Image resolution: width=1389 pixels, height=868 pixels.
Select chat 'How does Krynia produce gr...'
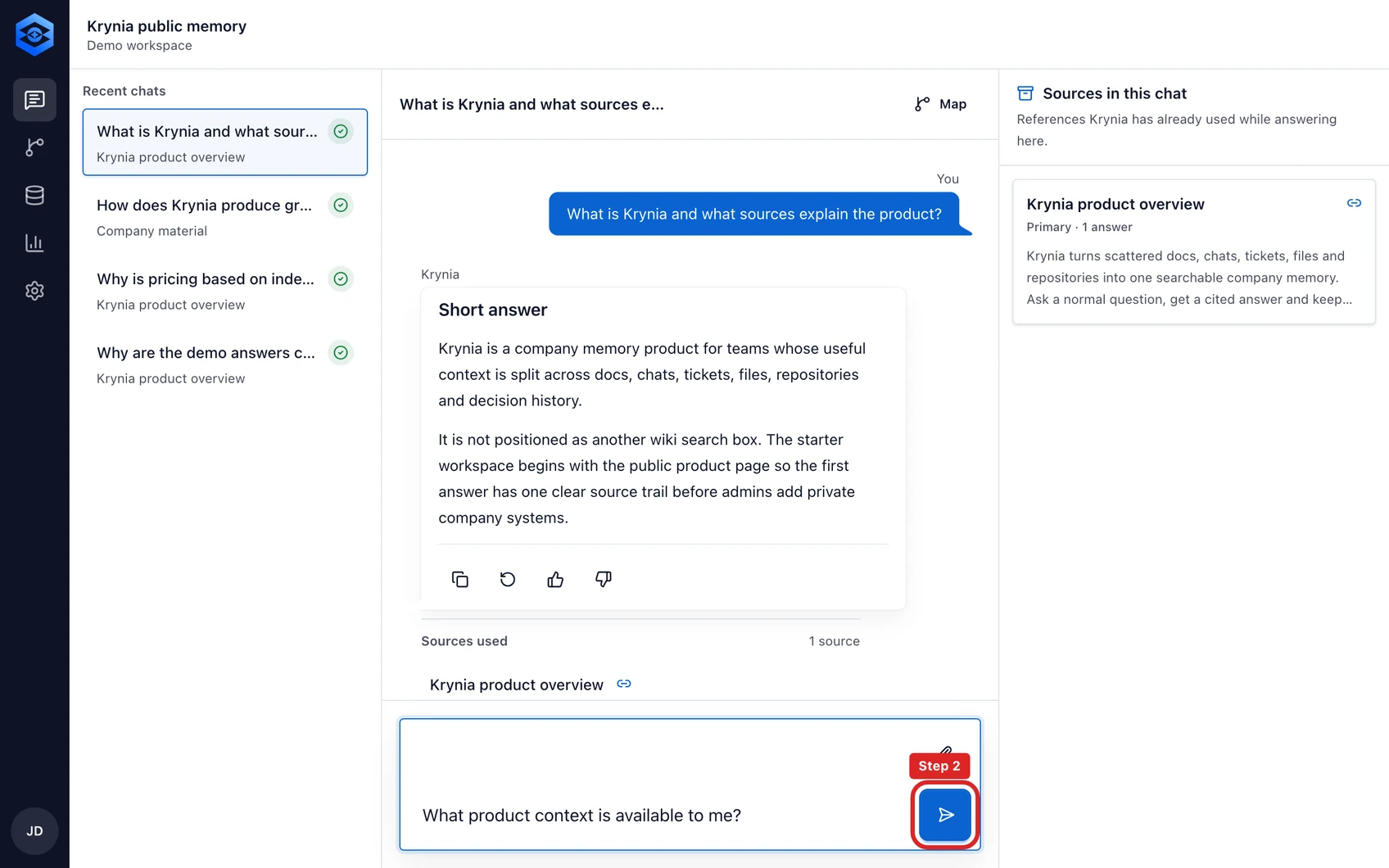[225, 216]
